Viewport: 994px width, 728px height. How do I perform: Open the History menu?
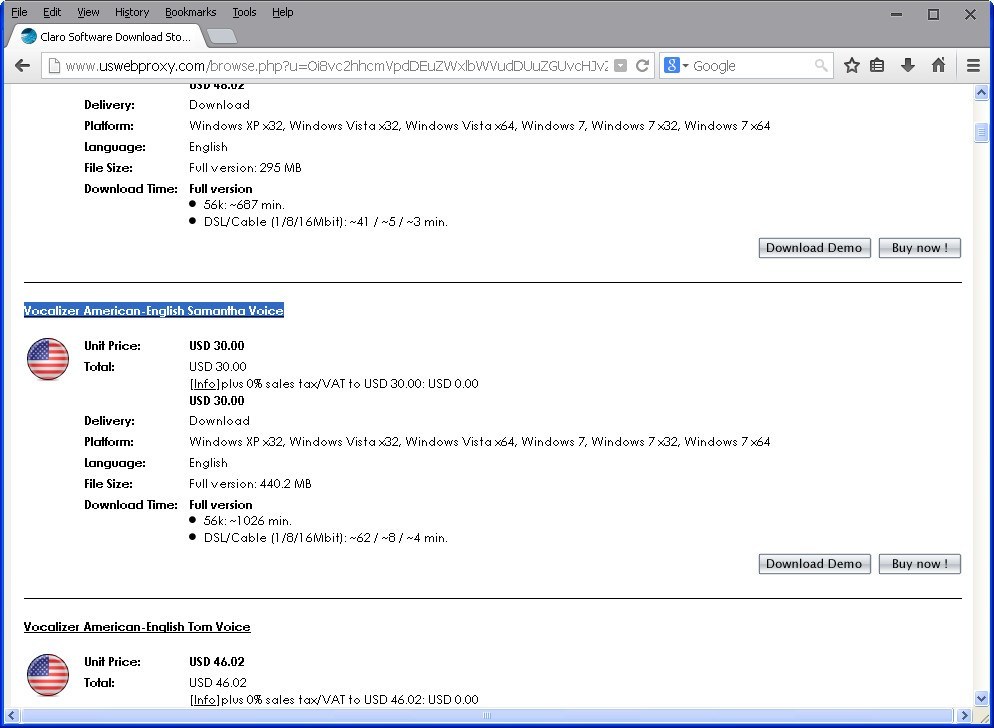click(132, 12)
